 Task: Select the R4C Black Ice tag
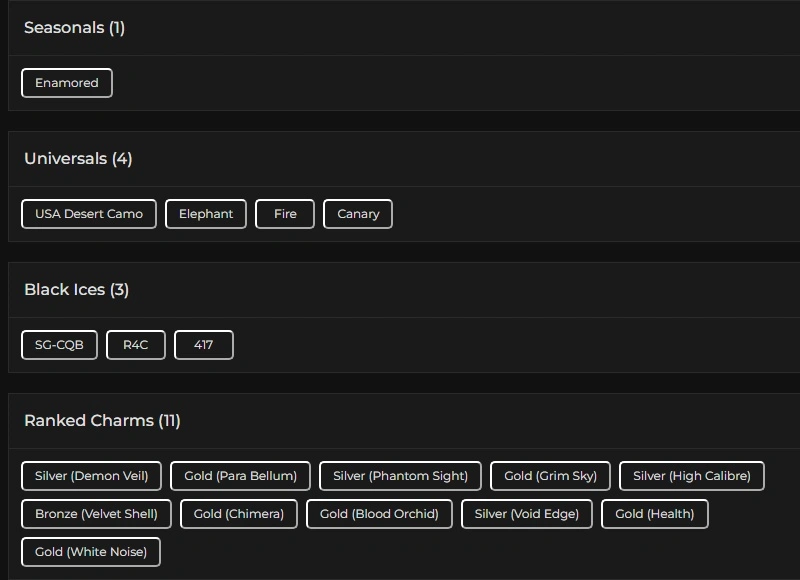135,345
